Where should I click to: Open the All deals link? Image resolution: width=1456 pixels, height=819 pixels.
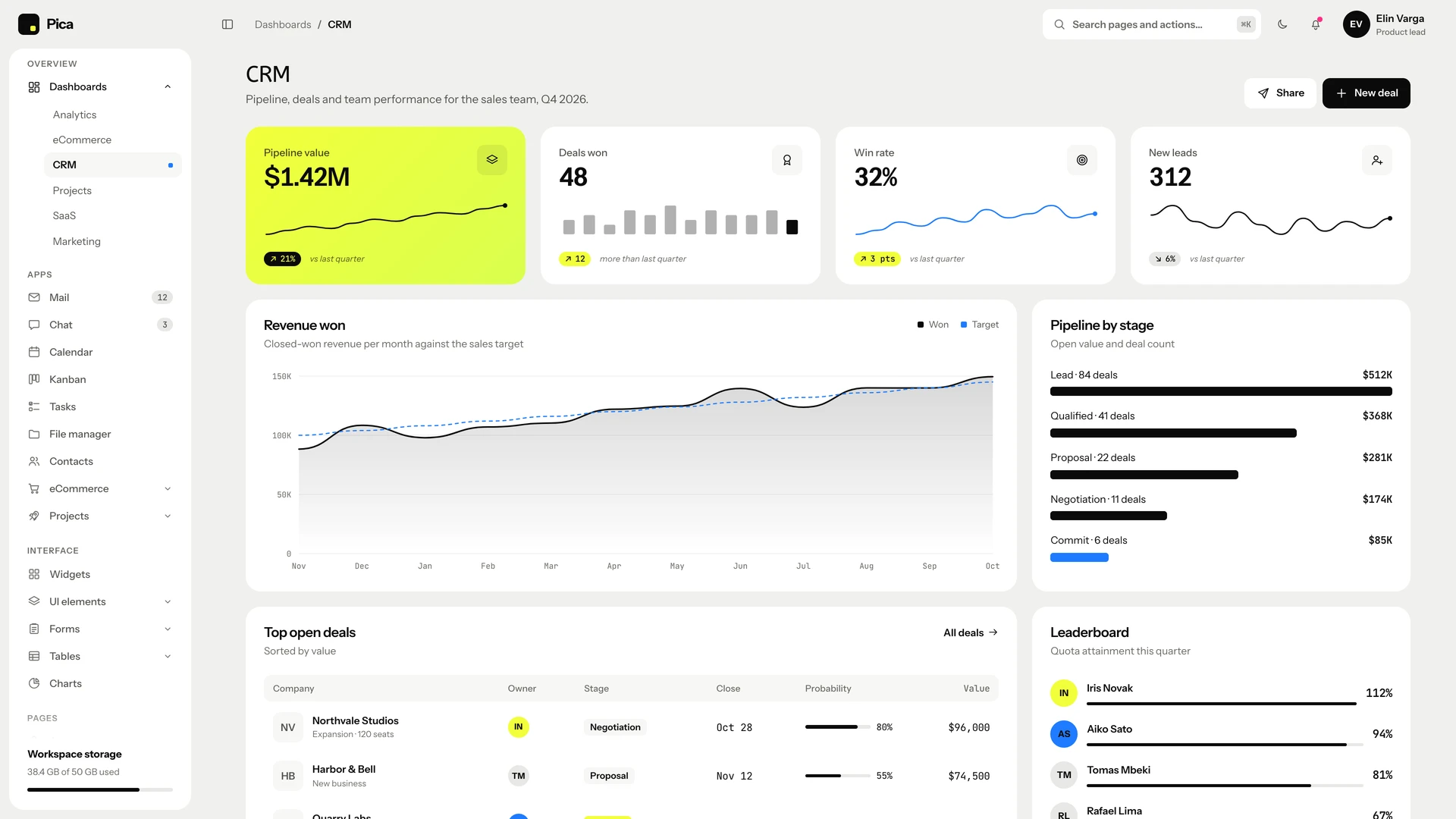[970, 632]
